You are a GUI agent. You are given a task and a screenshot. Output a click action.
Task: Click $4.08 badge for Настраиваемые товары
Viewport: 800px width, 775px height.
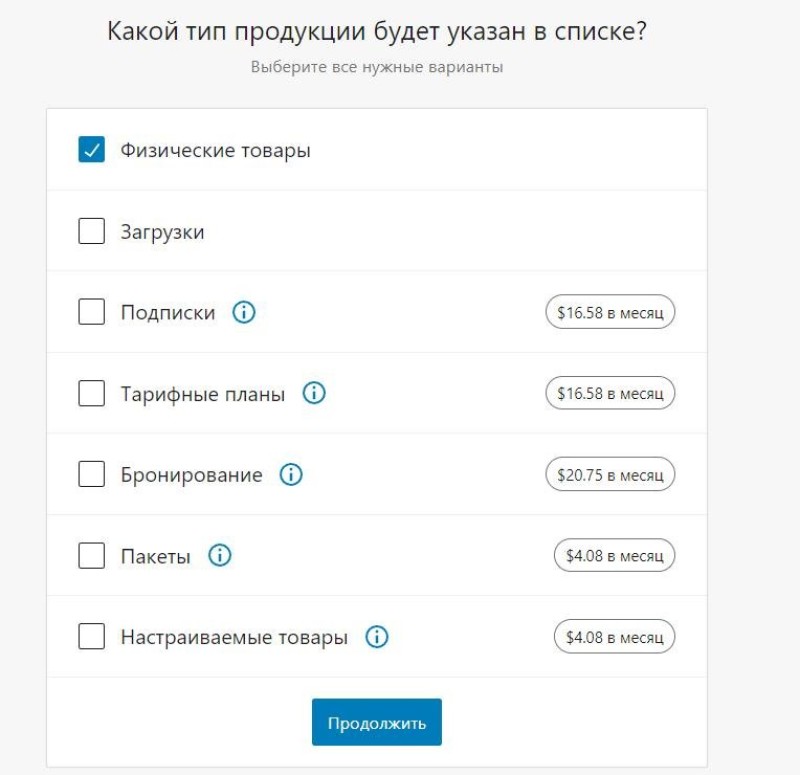(614, 637)
